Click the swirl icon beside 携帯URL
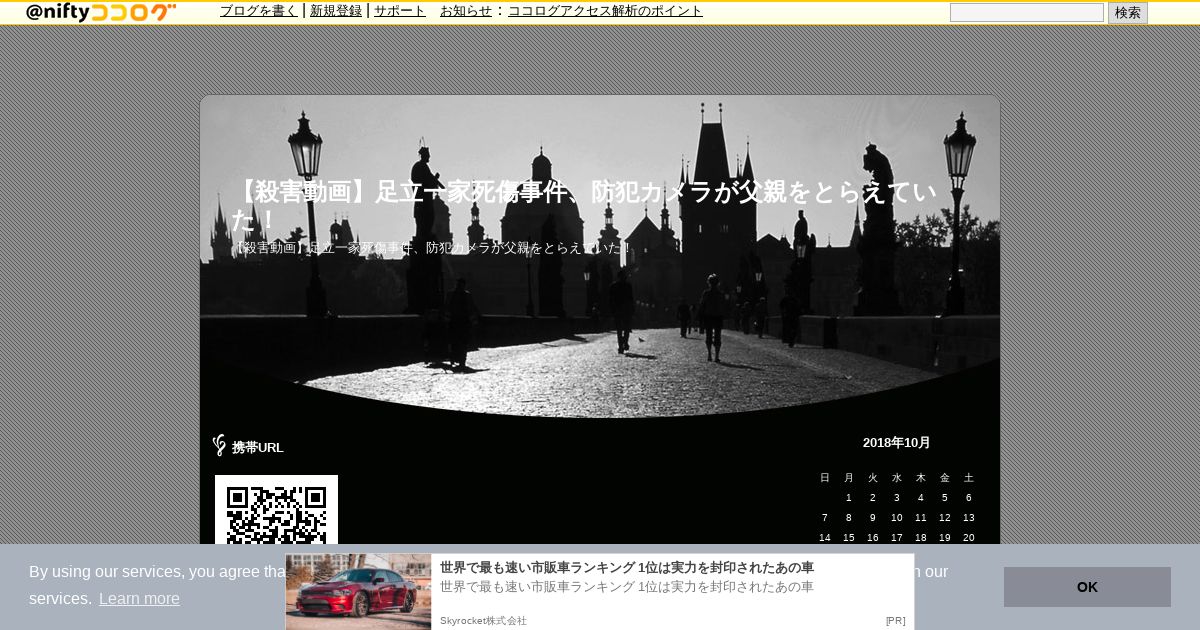Viewport: 1200px width, 630px height. point(219,446)
